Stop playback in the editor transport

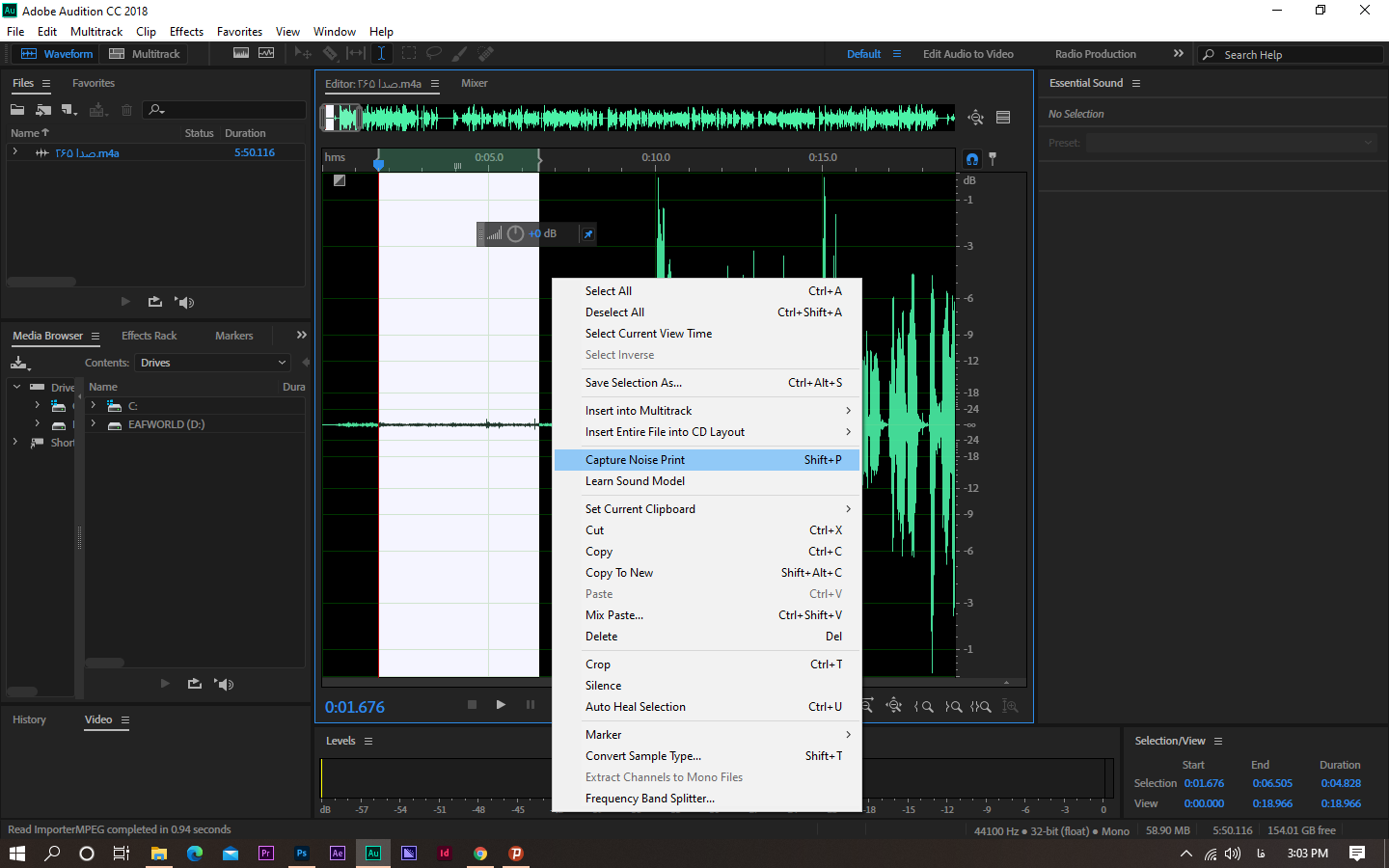[x=472, y=705]
